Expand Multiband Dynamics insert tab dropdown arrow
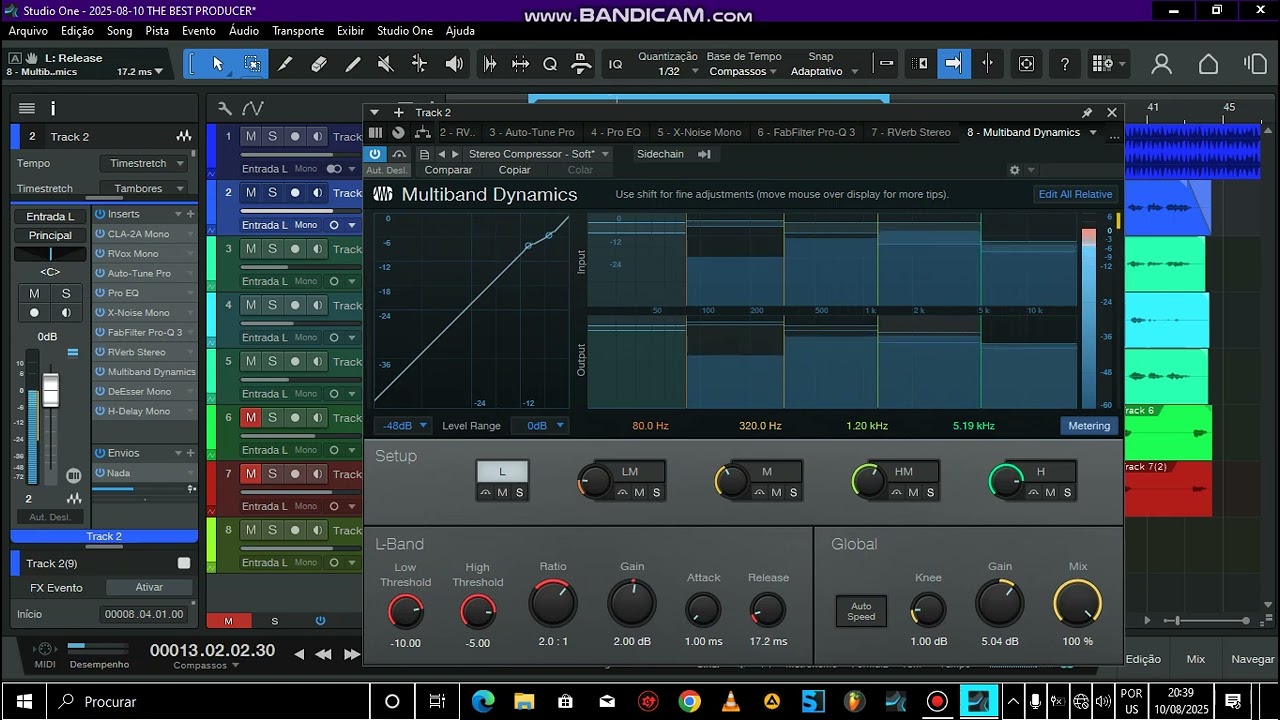 1093,132
